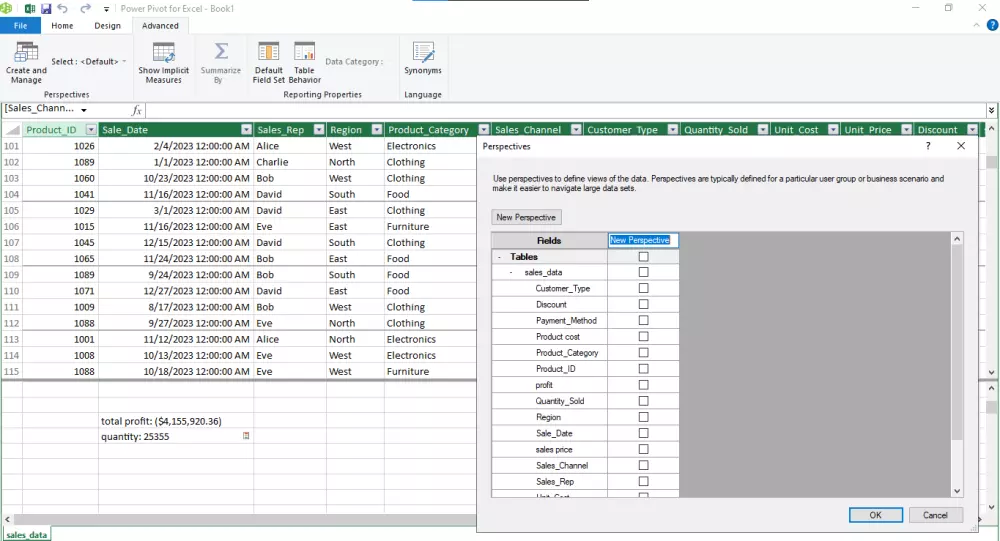Check the Customer_Type field checkbox
The image size is (1000, 541).
point(643,288)
